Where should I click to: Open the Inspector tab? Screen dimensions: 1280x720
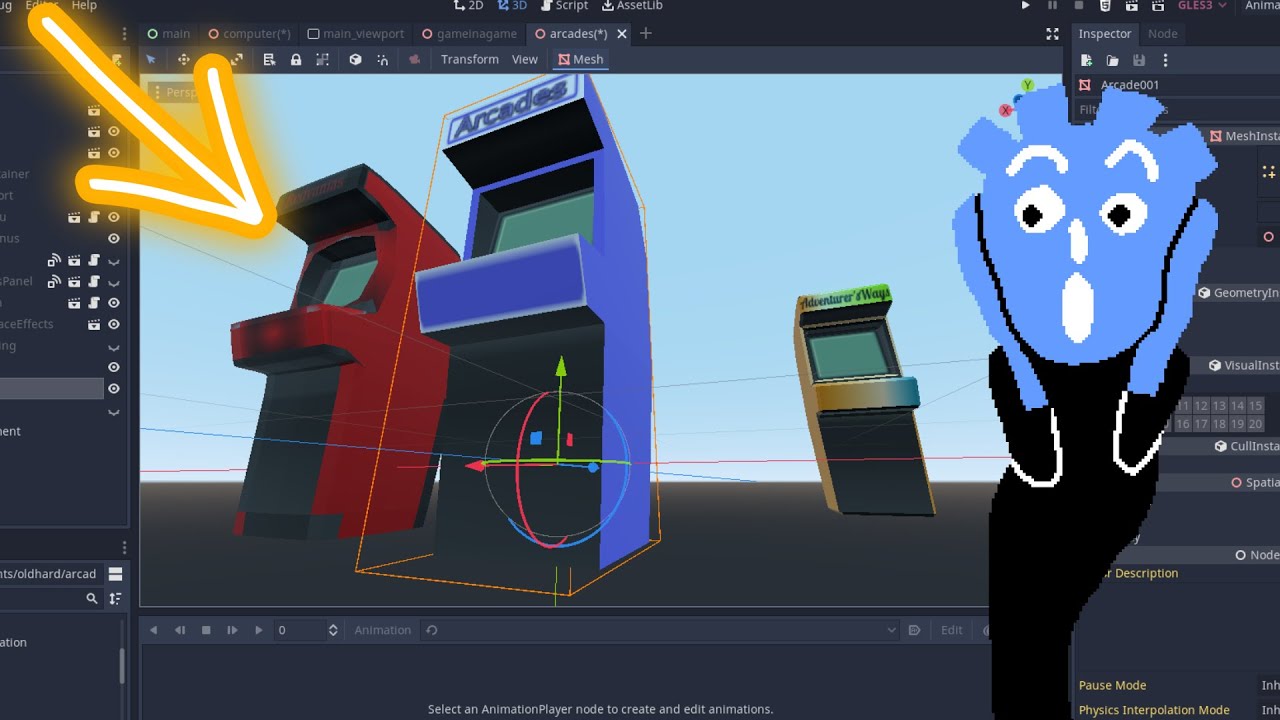(x=1105, y=34)
